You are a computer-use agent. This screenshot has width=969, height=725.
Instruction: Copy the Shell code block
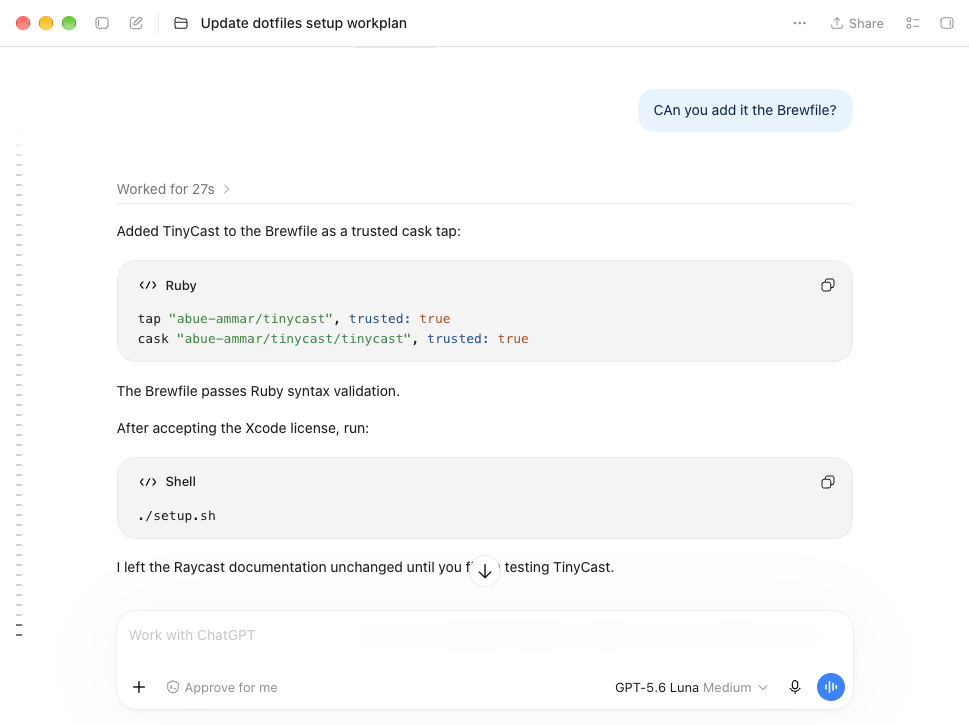(x=827, y=482)
